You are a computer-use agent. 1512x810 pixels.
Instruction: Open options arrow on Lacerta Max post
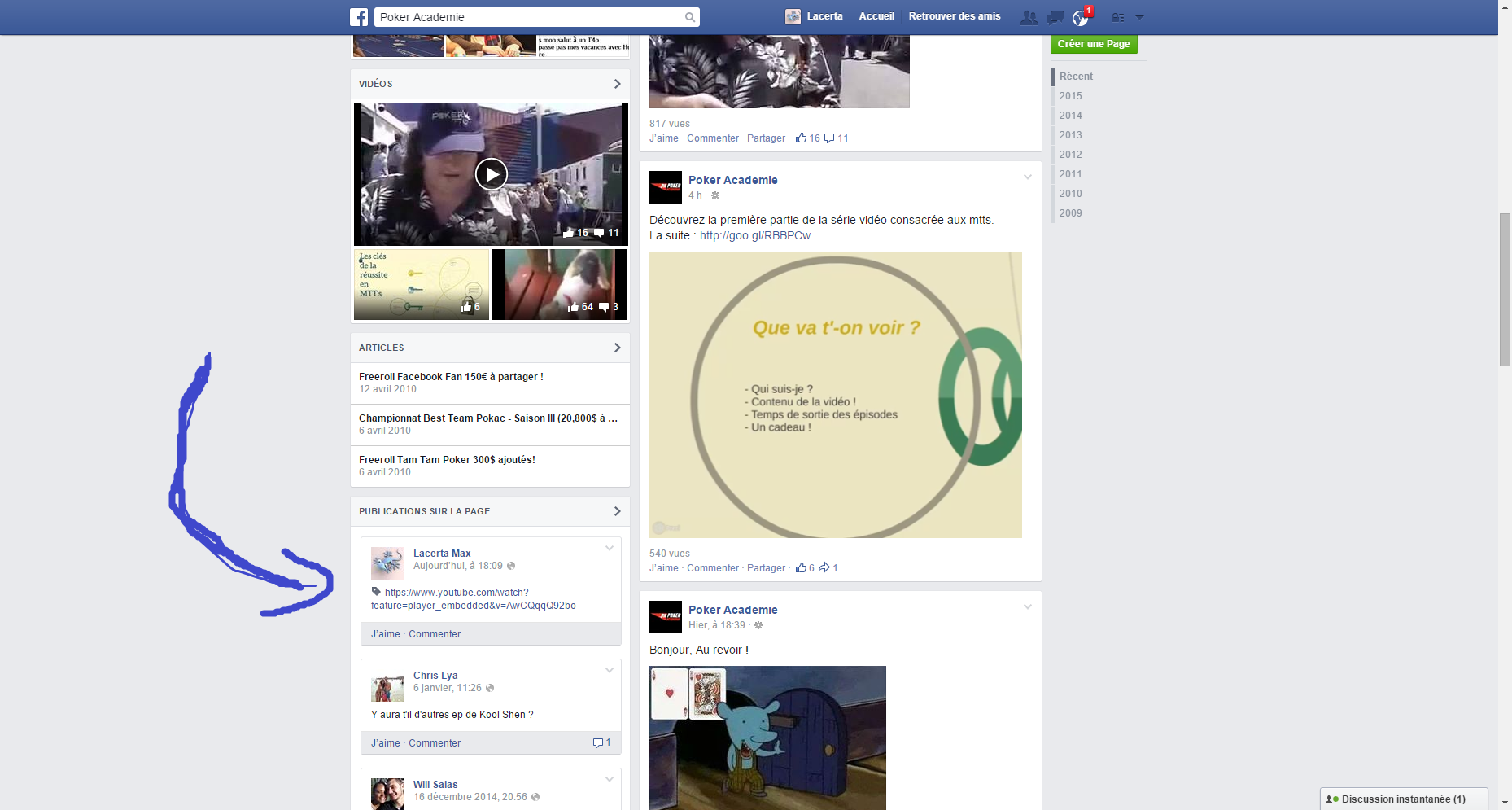click(610, 548)
